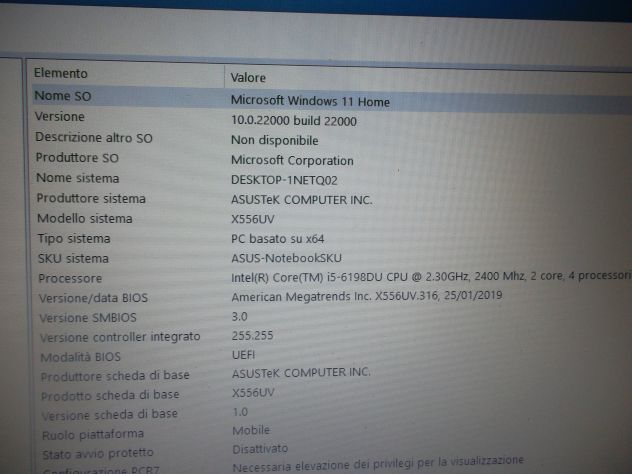Click the DESKTOP-1NETQ02 value
Viewport: 632px width, 474px height.
284,180
